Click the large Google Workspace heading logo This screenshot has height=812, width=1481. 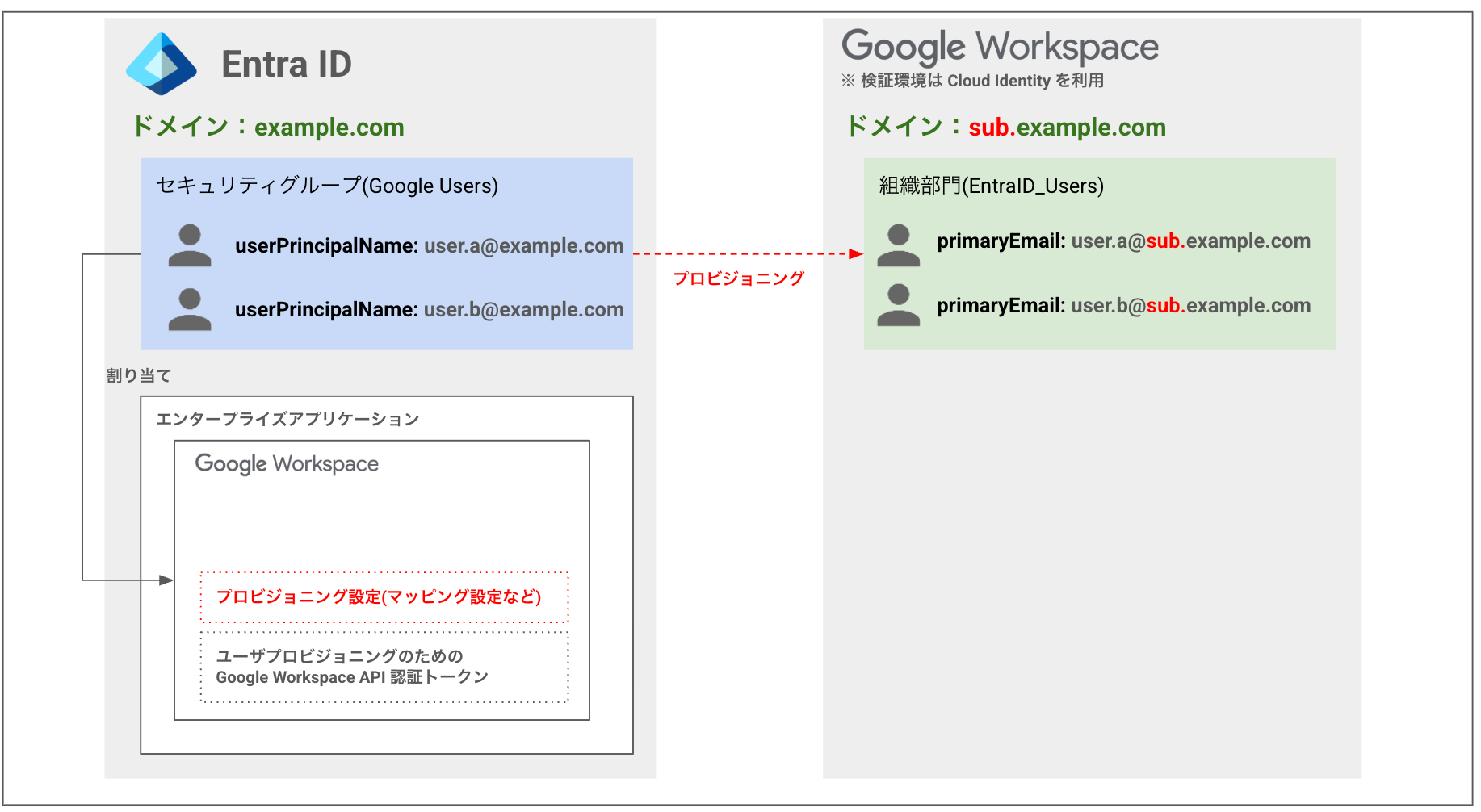[x=1000, y=47]
